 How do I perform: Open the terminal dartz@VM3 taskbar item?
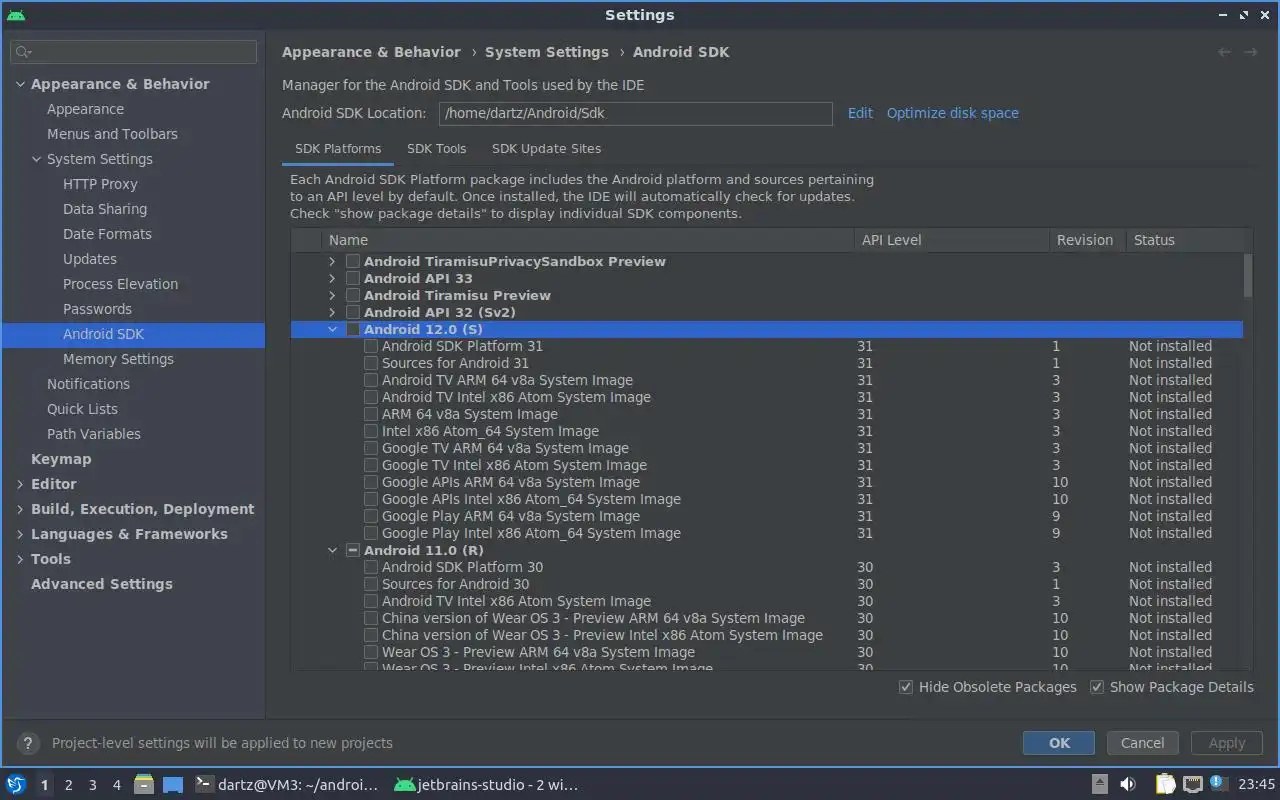[287, 784]
